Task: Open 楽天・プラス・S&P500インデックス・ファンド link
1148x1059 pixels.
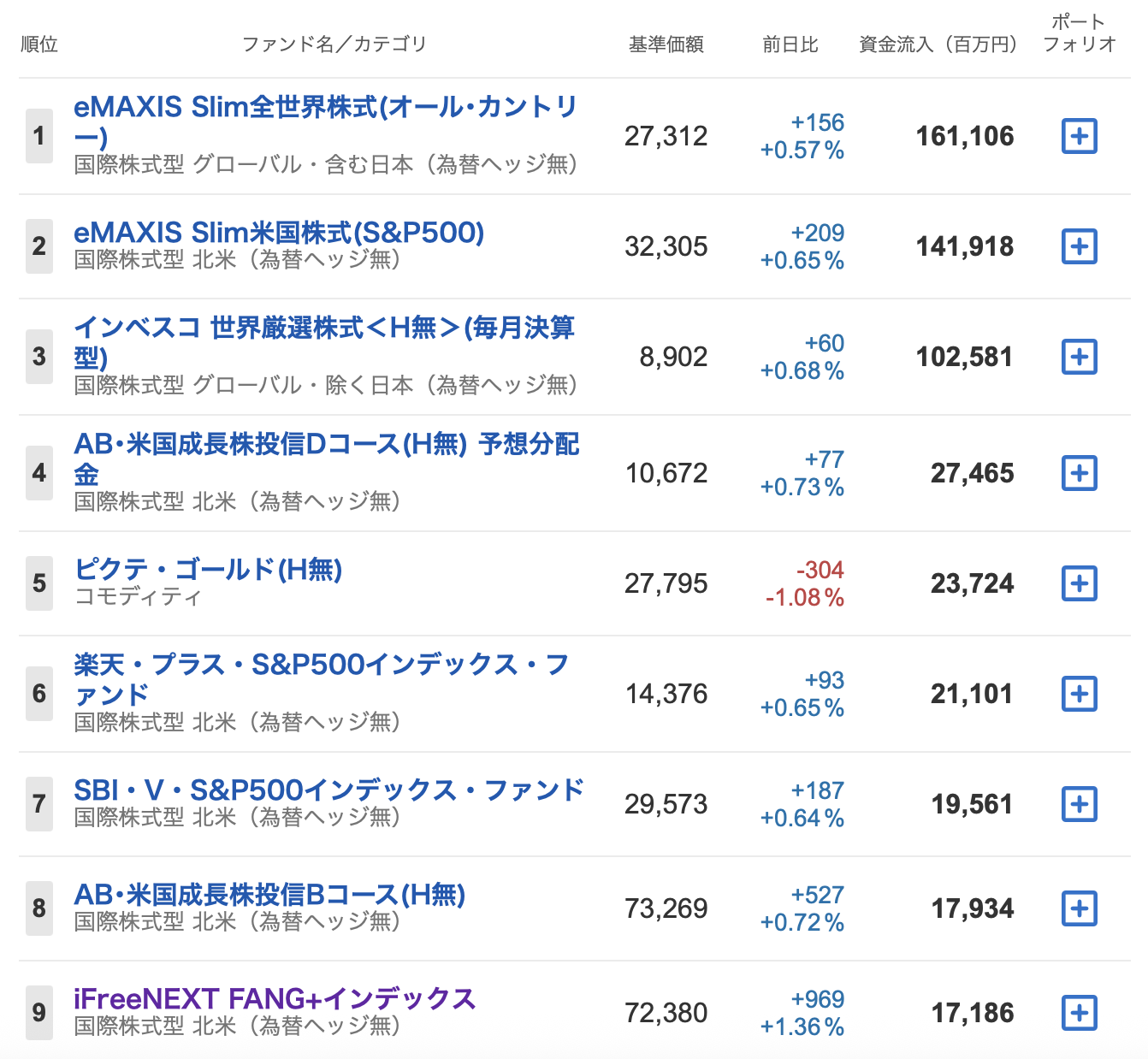Action: click(322, 679)
